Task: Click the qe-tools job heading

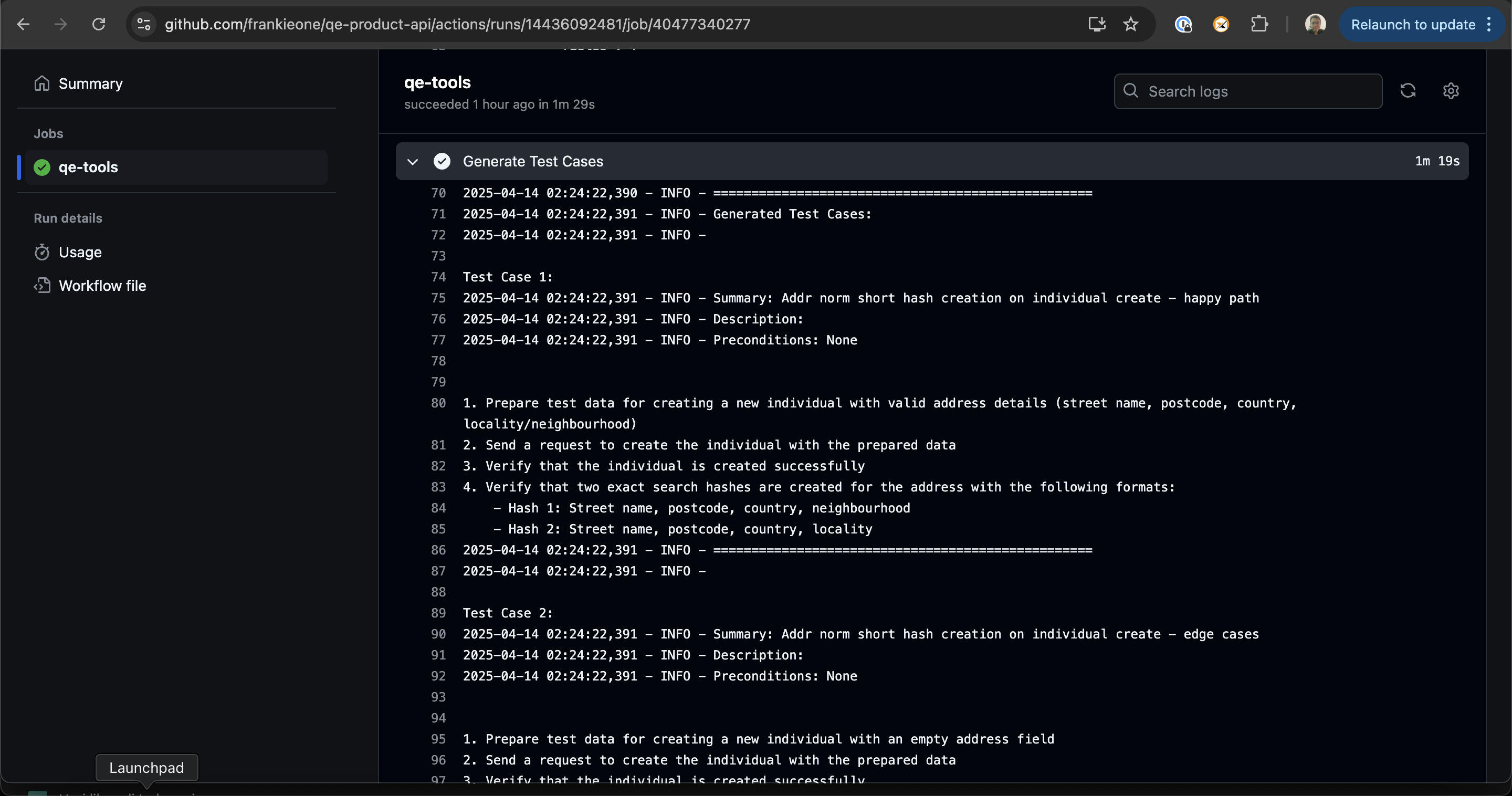Action: (x=437, y=82)
